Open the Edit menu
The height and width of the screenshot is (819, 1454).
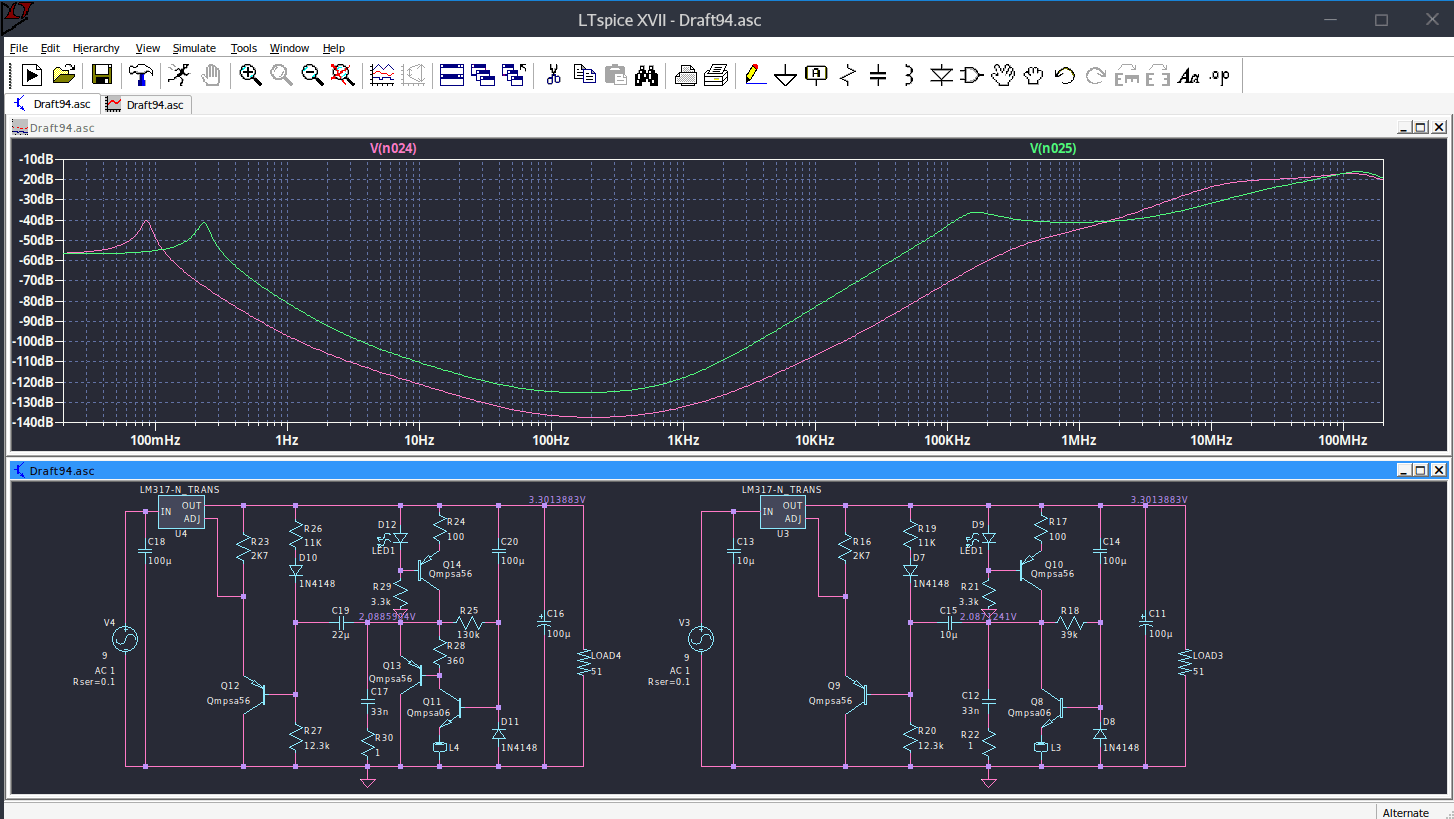coord(50,48)
